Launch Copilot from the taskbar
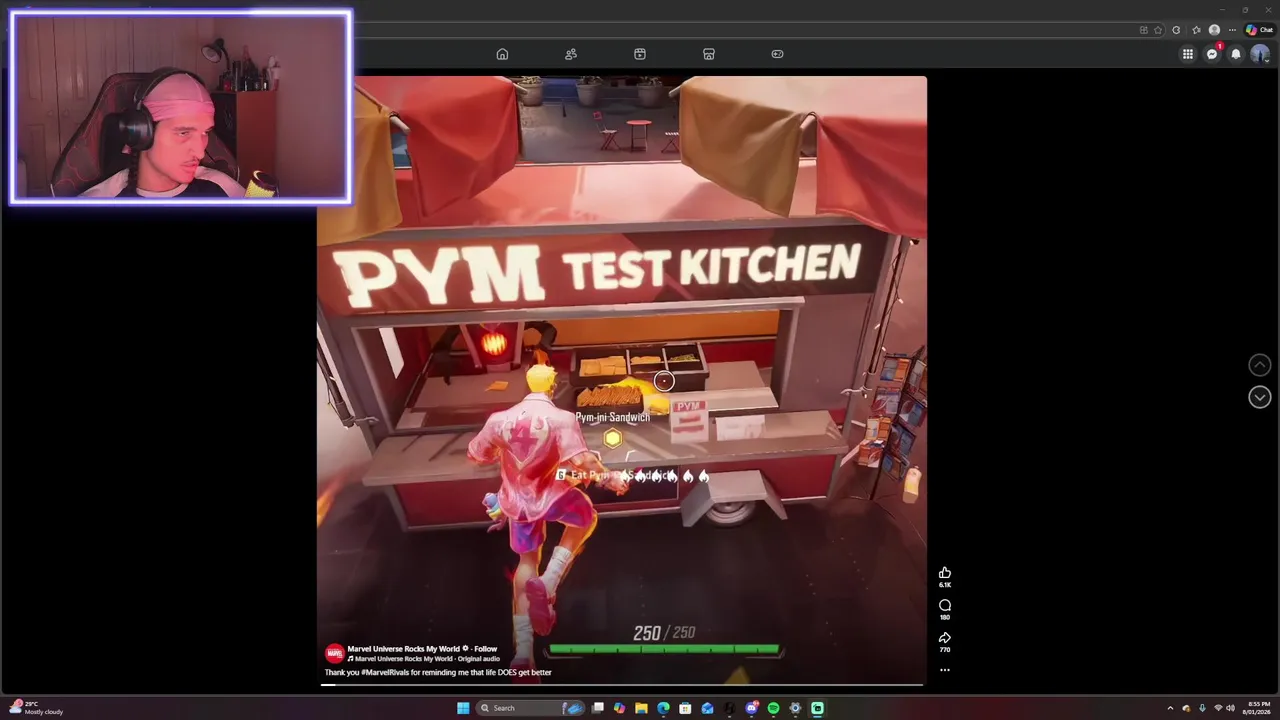Viewport: 1280px width, 720px height. pyautogui.click(x=619, y=708)
